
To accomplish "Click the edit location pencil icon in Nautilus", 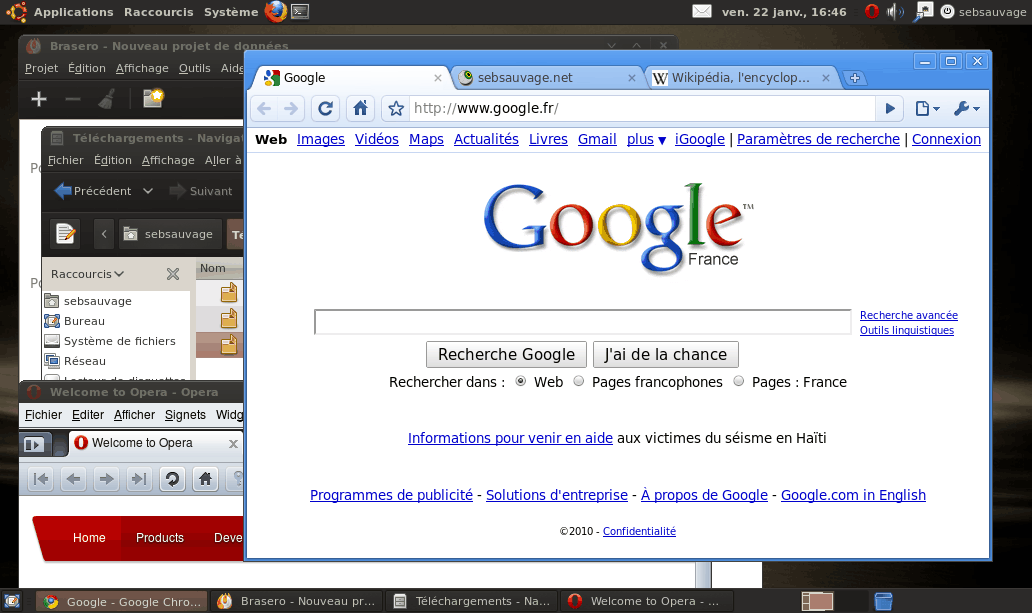I will point(65,234).
